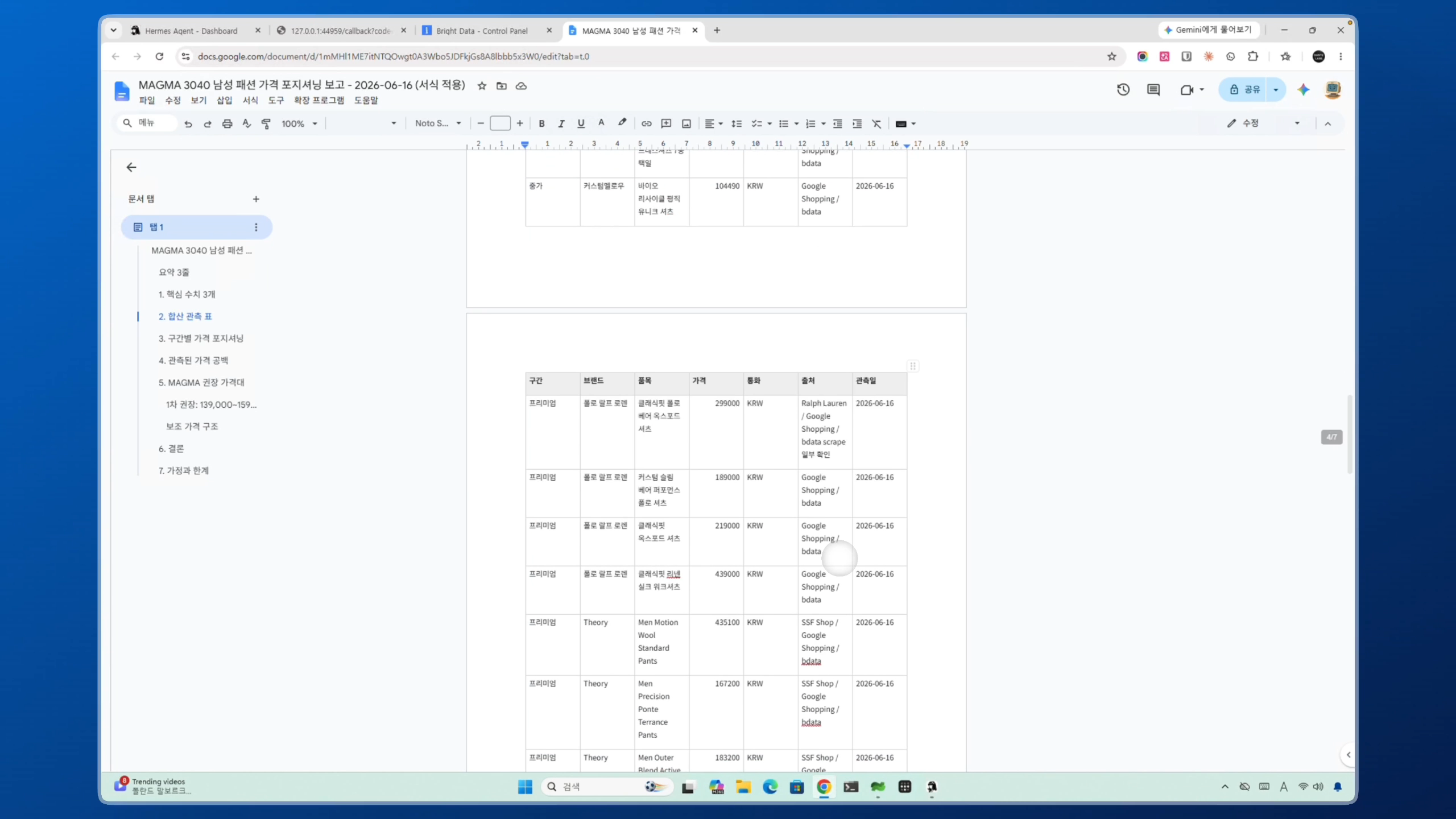Decrease the paragraph indent
1456x819 pixels.
(x=838, y=123)
